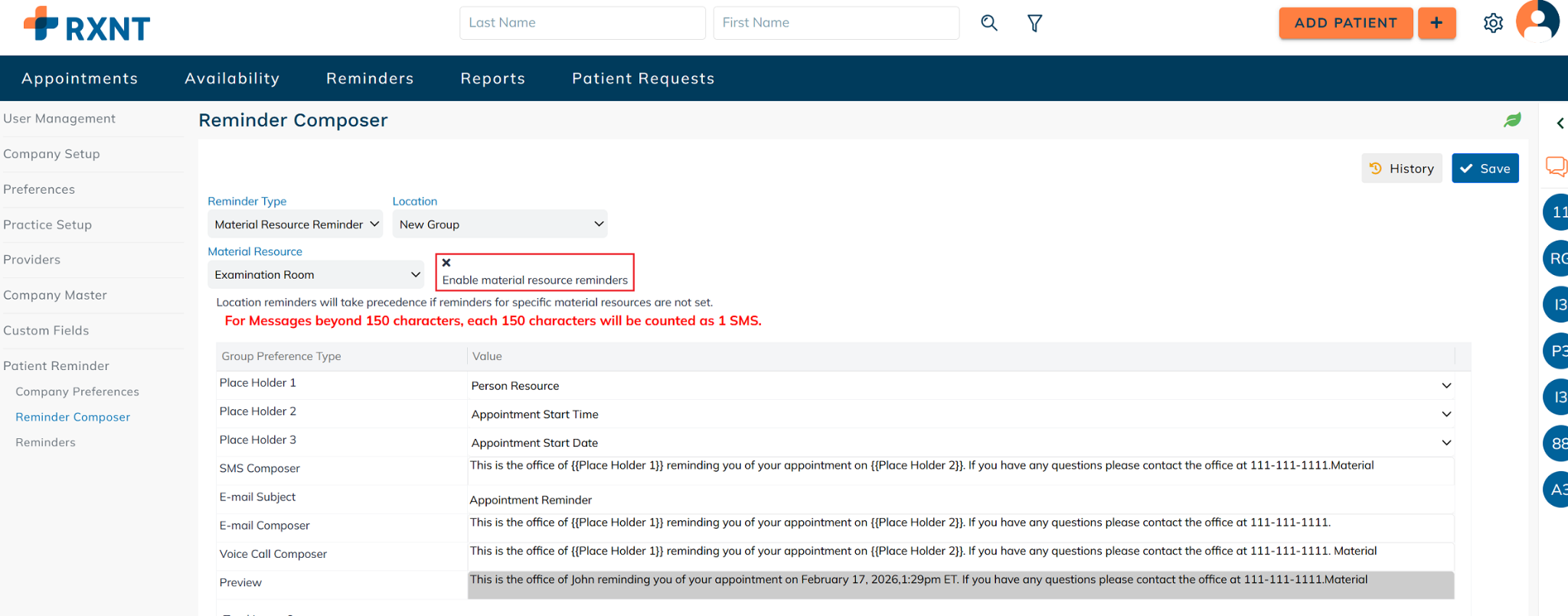This screenshot has width=1568, height=616.
Task: Collapse the right side panel arrow
Action: (1560, 123)
